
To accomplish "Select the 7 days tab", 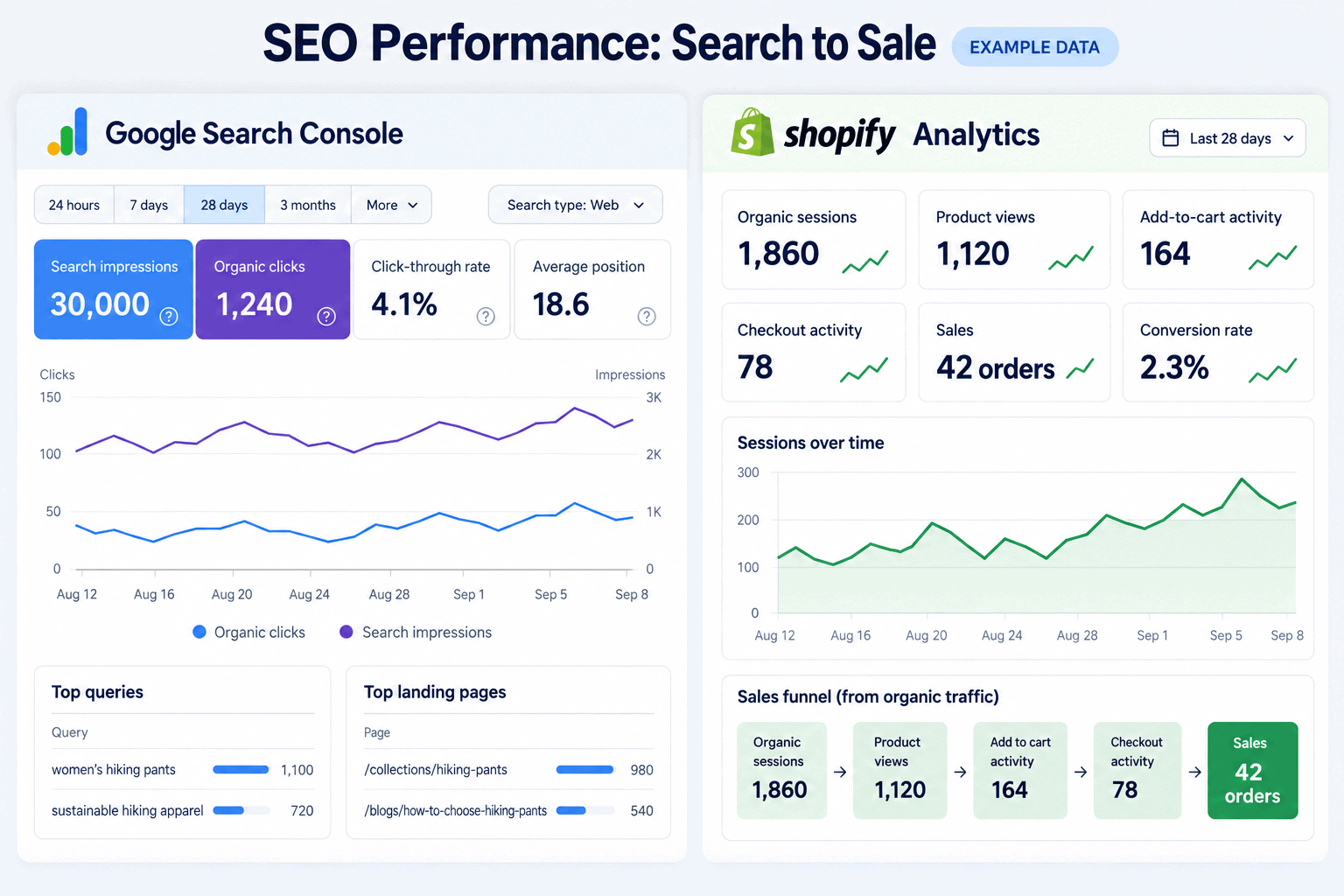I will (149, 205).
